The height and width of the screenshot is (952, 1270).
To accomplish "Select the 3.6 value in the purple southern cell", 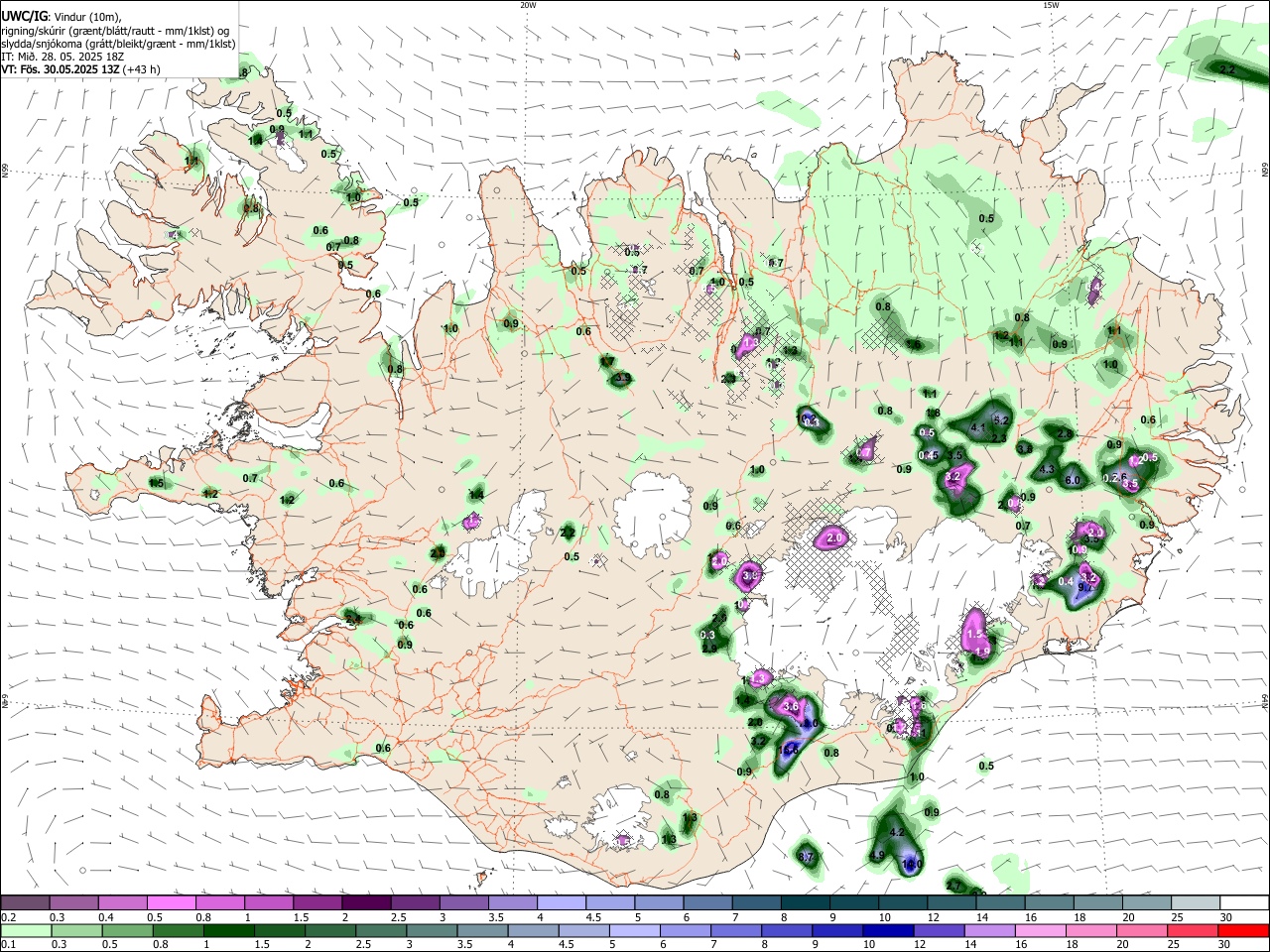I will pyautogui.click(x=791, y=706).
